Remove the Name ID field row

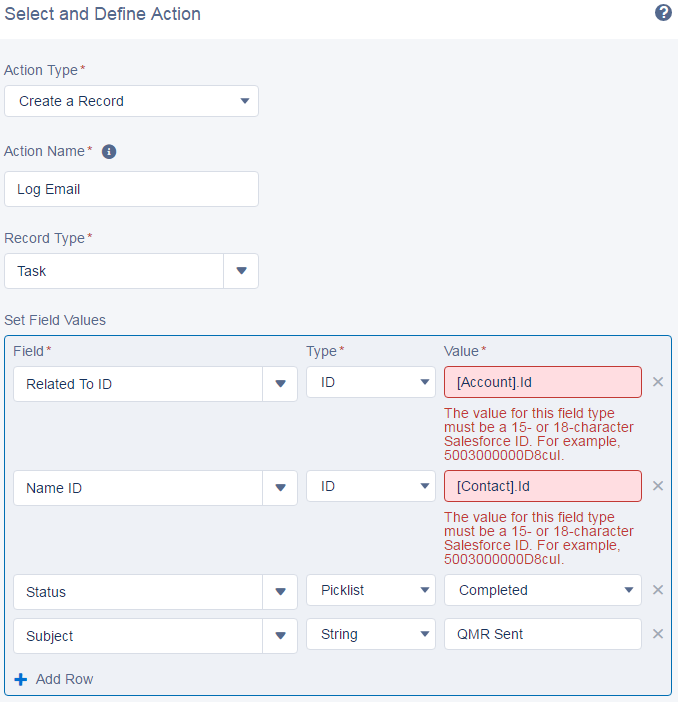tap(658, 486)
